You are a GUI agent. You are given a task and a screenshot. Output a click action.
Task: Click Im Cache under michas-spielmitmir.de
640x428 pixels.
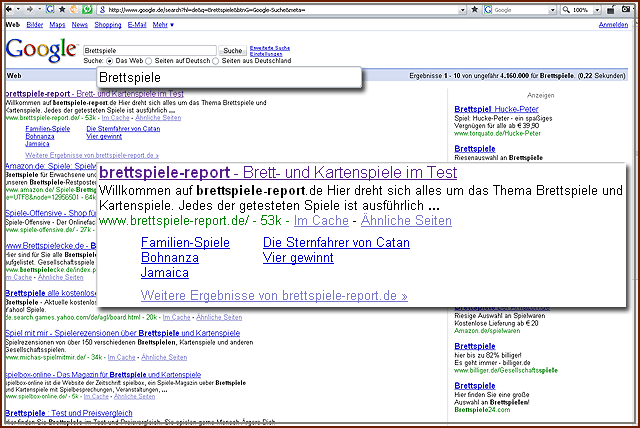121,357
